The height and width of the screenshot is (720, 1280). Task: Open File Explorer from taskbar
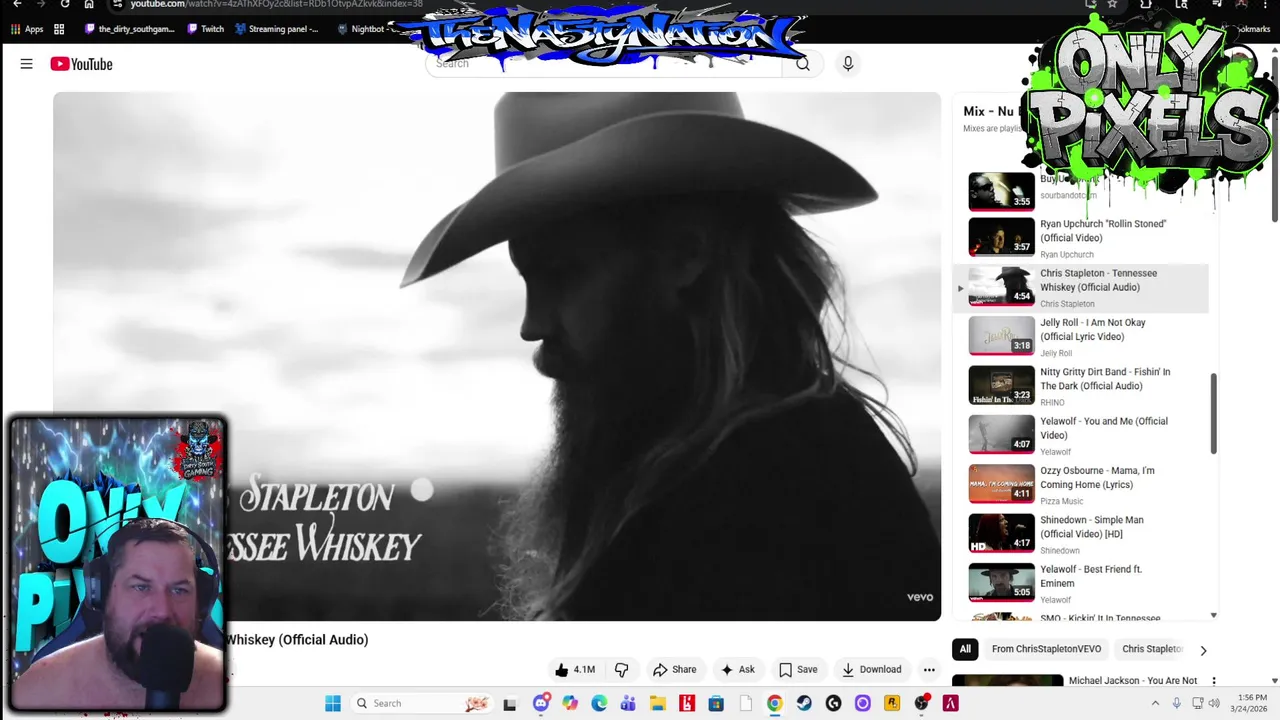(658, 703)
